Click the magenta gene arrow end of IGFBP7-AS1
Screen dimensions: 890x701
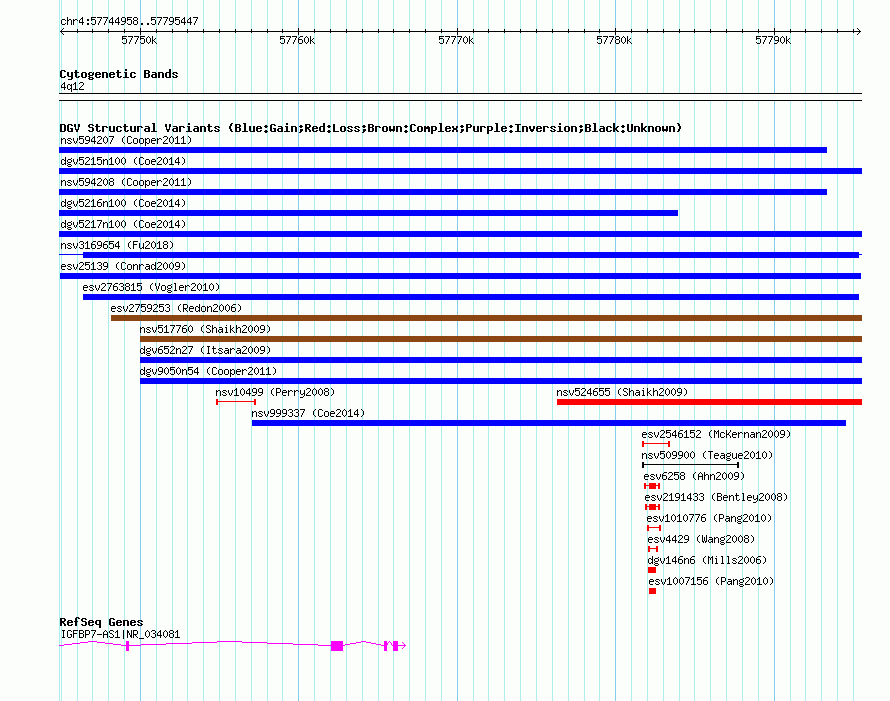pyautogui.click(x=402, y=645)
